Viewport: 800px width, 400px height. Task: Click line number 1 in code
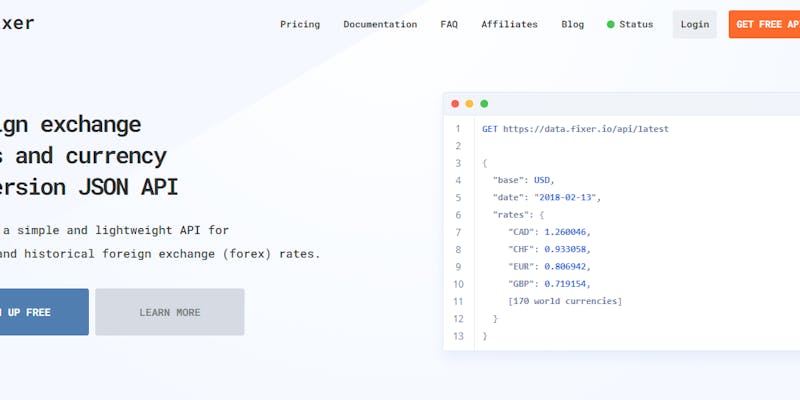pos(458,129)
